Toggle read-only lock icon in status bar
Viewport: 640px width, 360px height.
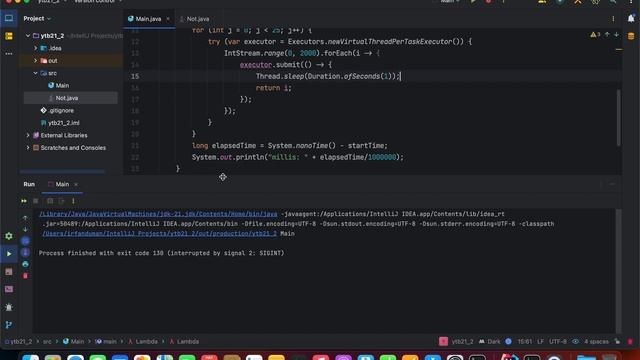point(617,342)
